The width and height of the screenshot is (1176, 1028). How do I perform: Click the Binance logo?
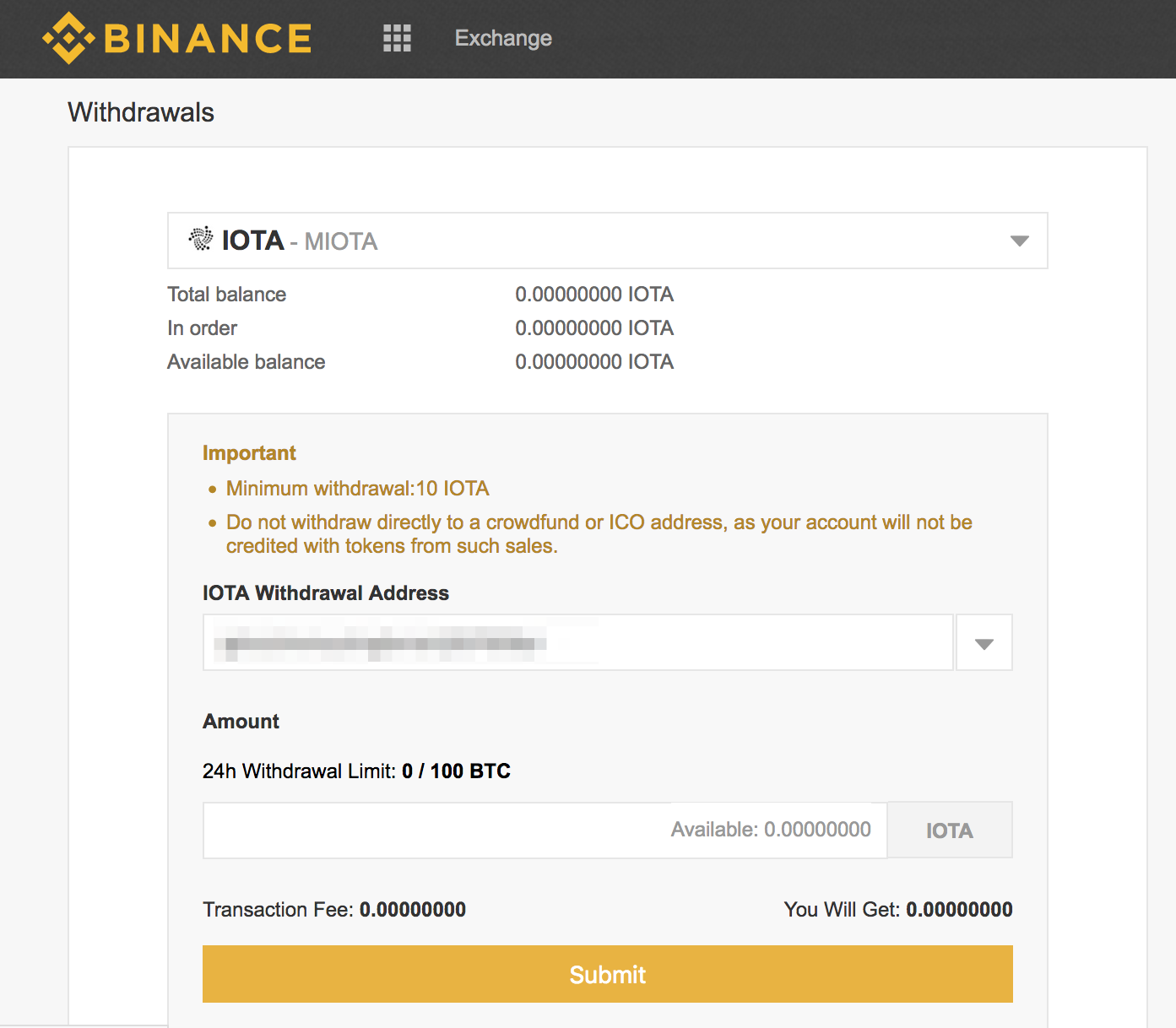pos(177,38)
